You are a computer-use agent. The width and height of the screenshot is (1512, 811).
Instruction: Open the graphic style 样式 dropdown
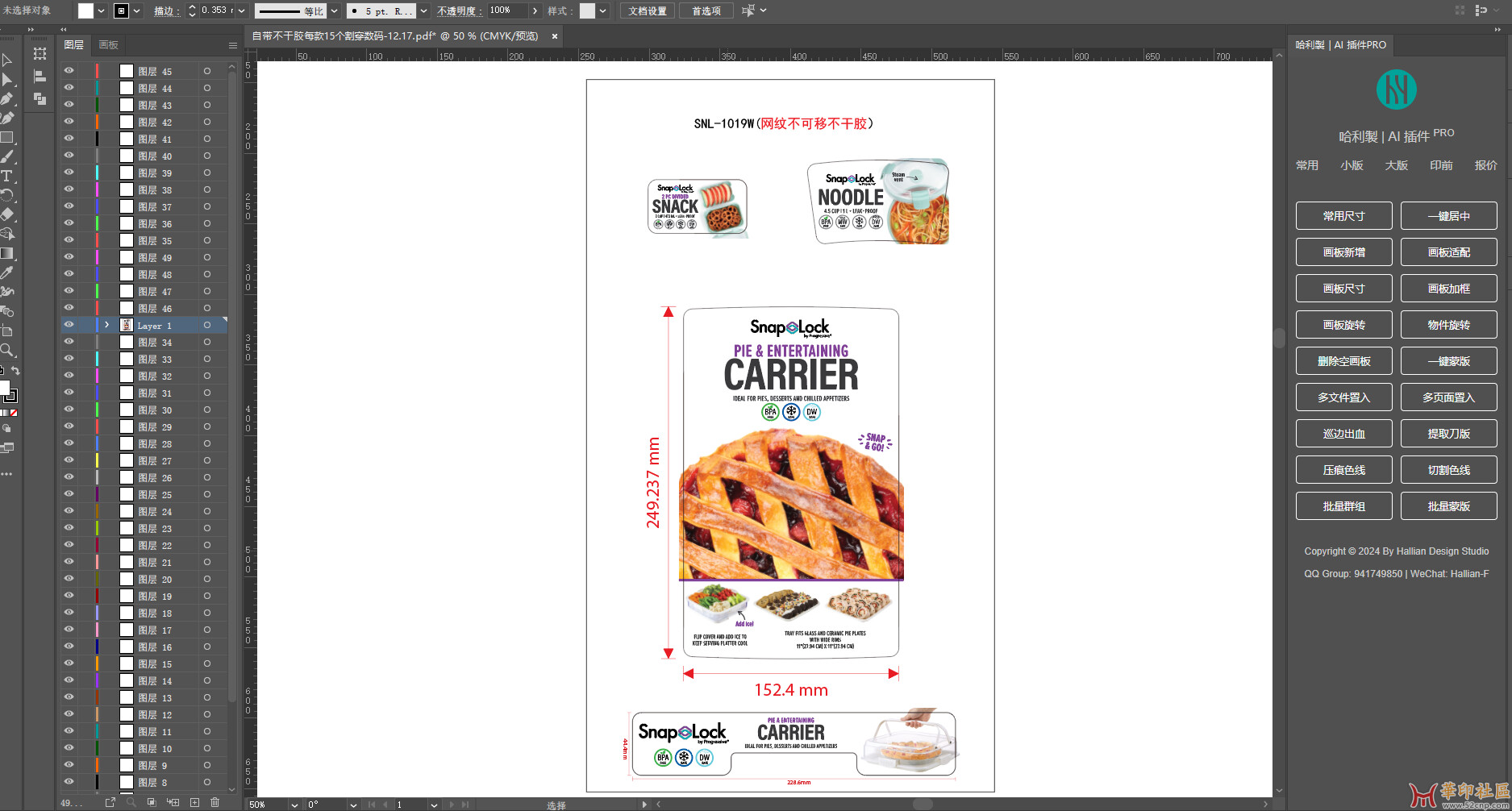coord(602,10)
